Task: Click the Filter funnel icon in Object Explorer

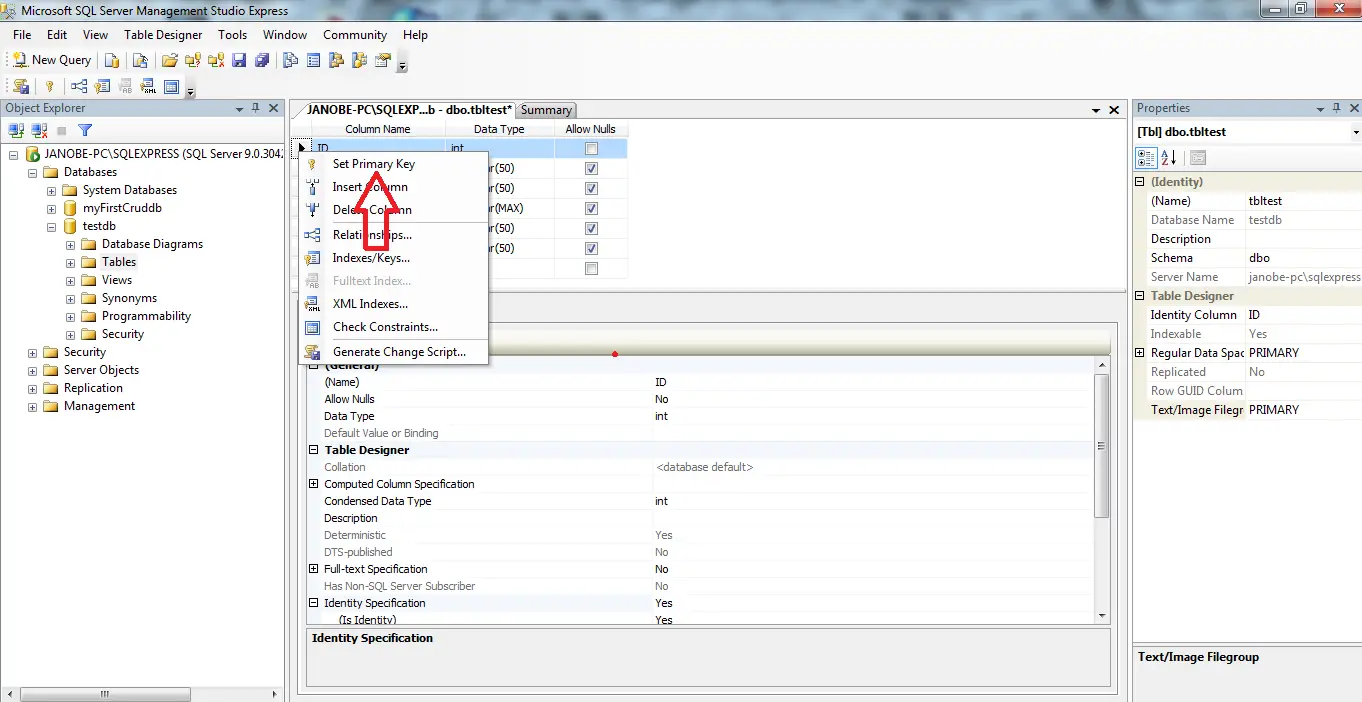Action: pos(85,130)
